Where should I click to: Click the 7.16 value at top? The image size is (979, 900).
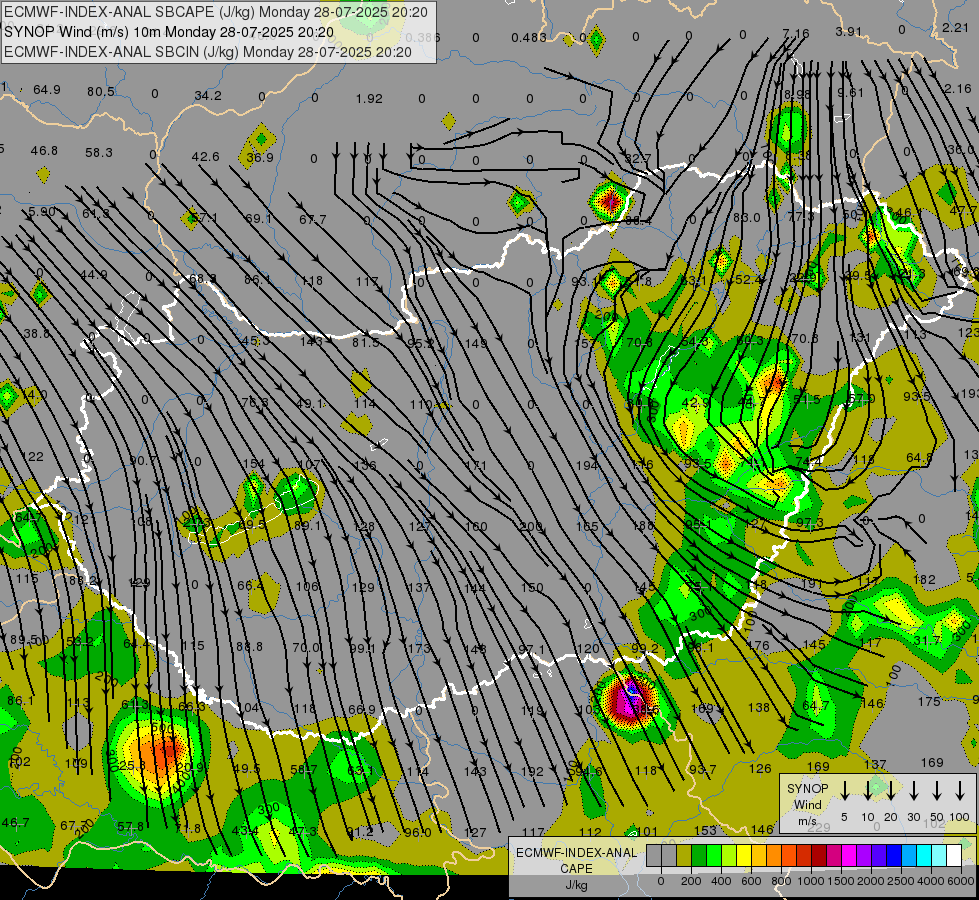pyautogui.click(x=795, y=33)
